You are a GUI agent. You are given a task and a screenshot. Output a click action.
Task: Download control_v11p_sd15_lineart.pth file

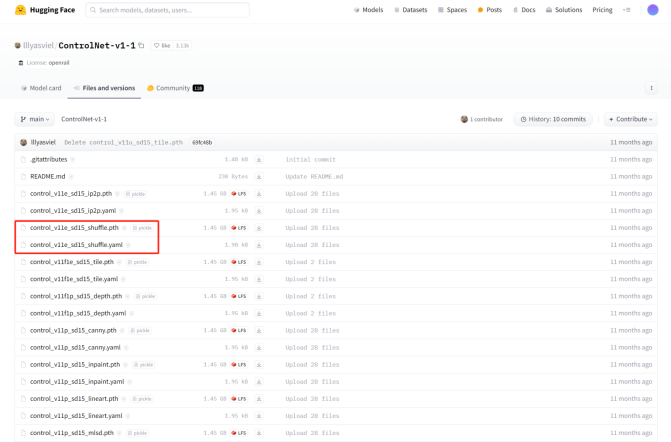pos(259,399)
